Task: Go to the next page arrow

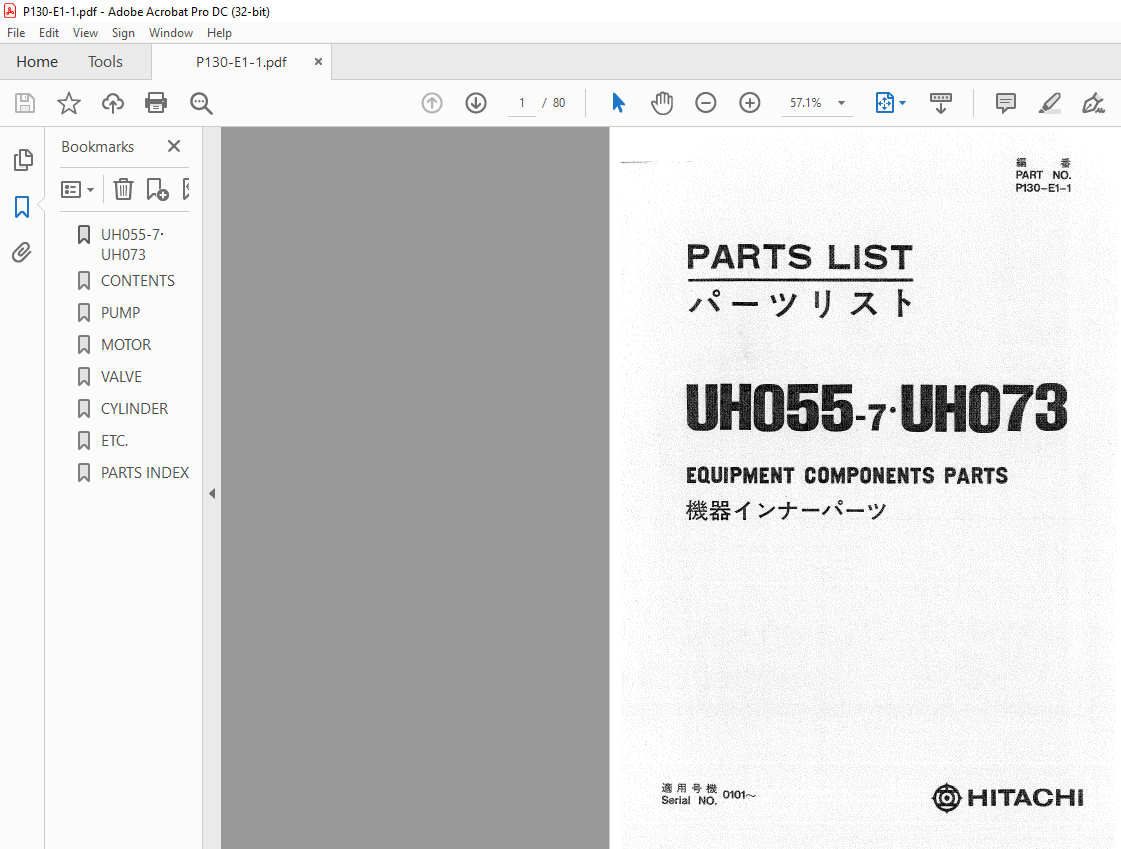Action: tap(476, 104)
